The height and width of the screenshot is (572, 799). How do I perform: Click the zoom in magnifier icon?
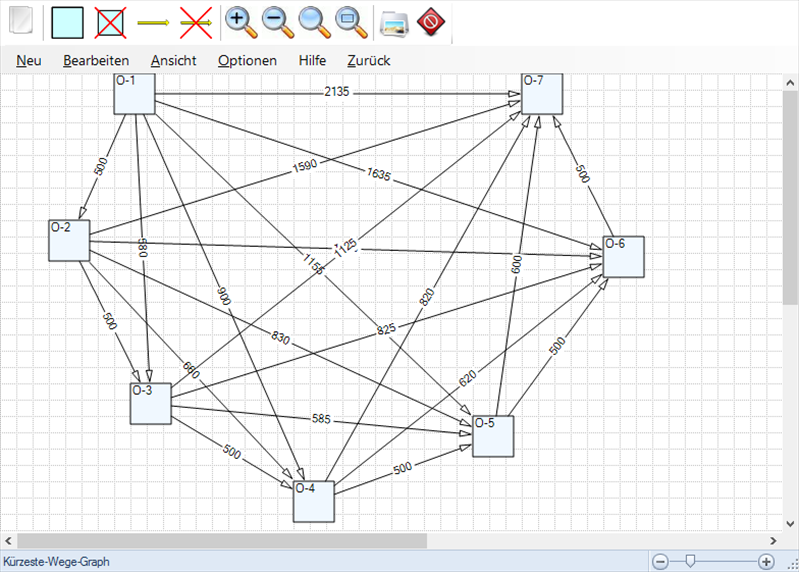click(x=238, y=20)
